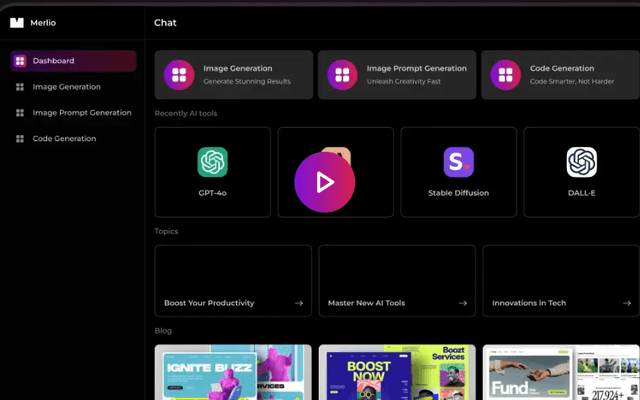Click the grid icon beside sidebar Image Prompt Generation
Image resolution: width=640 pixels, height=400 pixels.
tap(20, 113)
